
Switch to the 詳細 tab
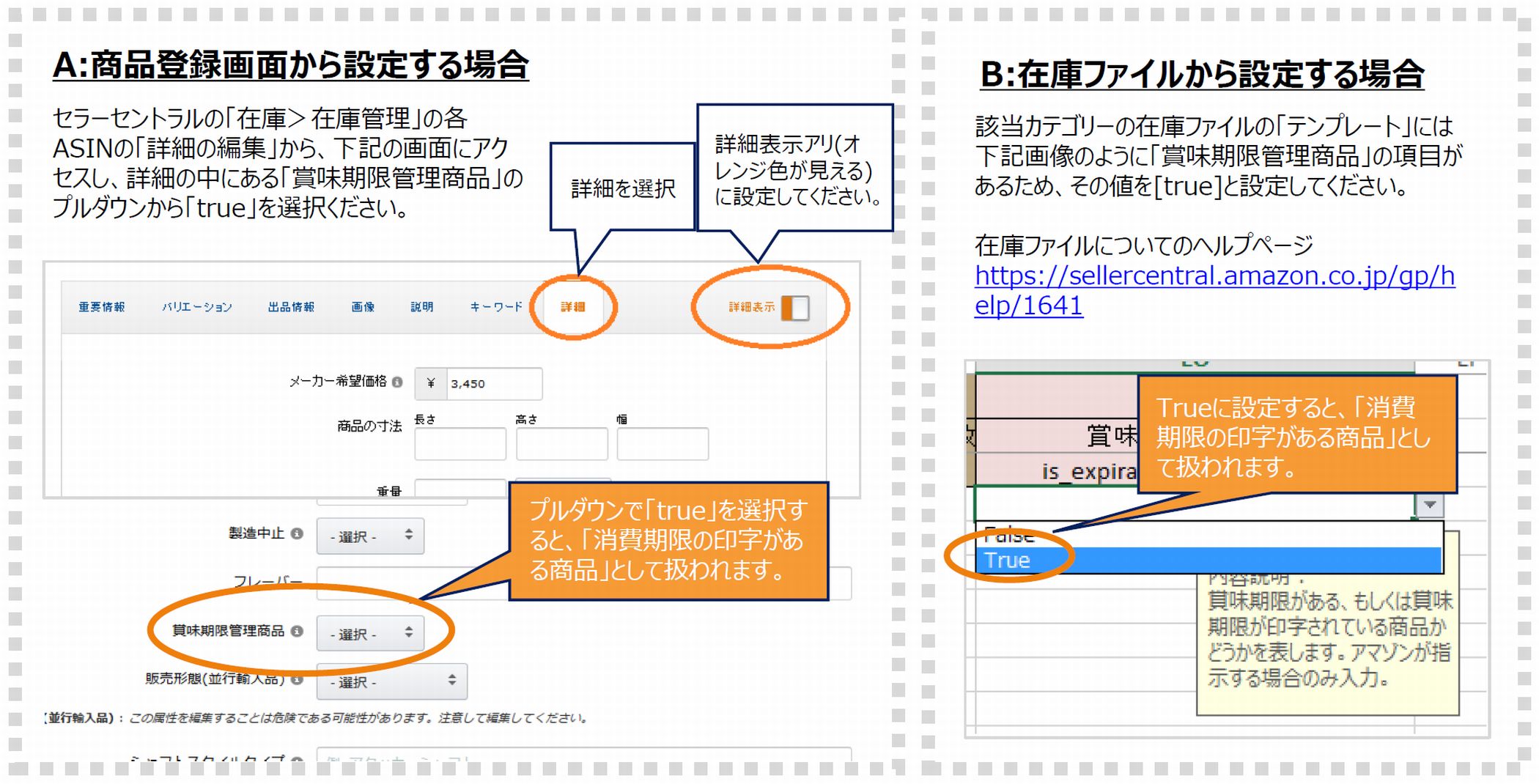tap(573, 307)
